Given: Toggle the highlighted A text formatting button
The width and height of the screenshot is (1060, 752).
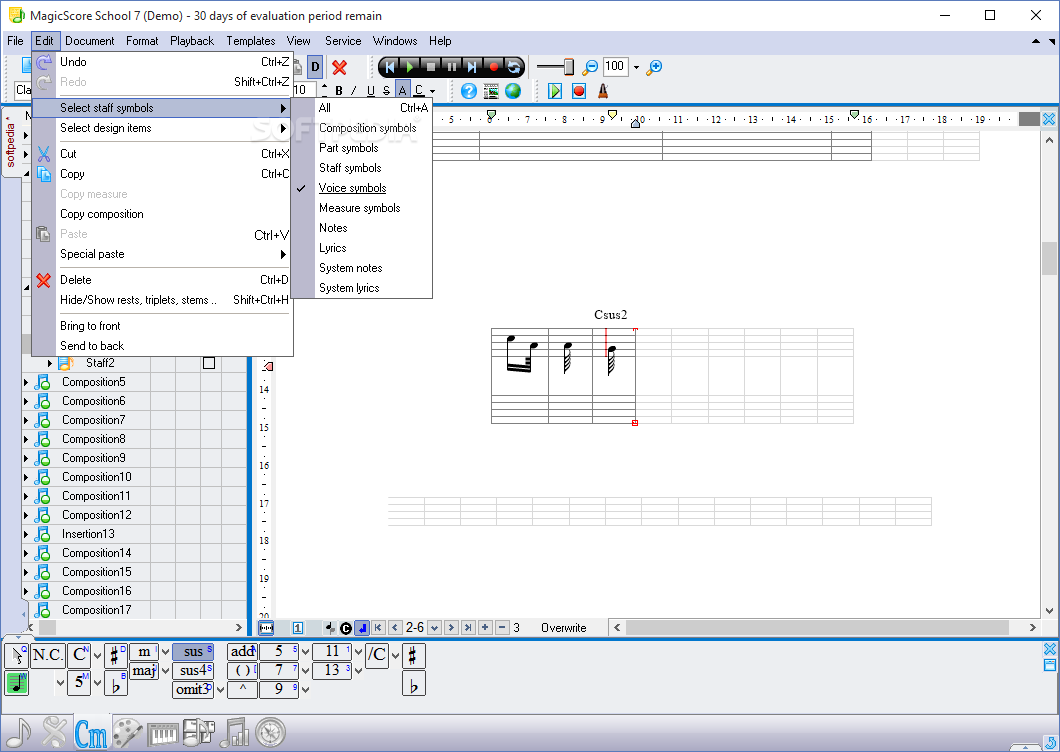Looking at the screenshot, I should point(402,91).
